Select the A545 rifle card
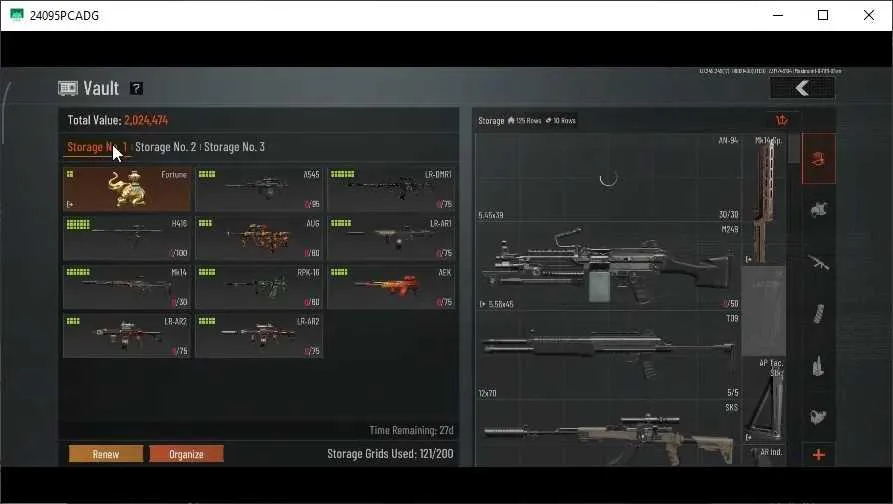This screenshot has width=893, height=504. tap(259, 189)
